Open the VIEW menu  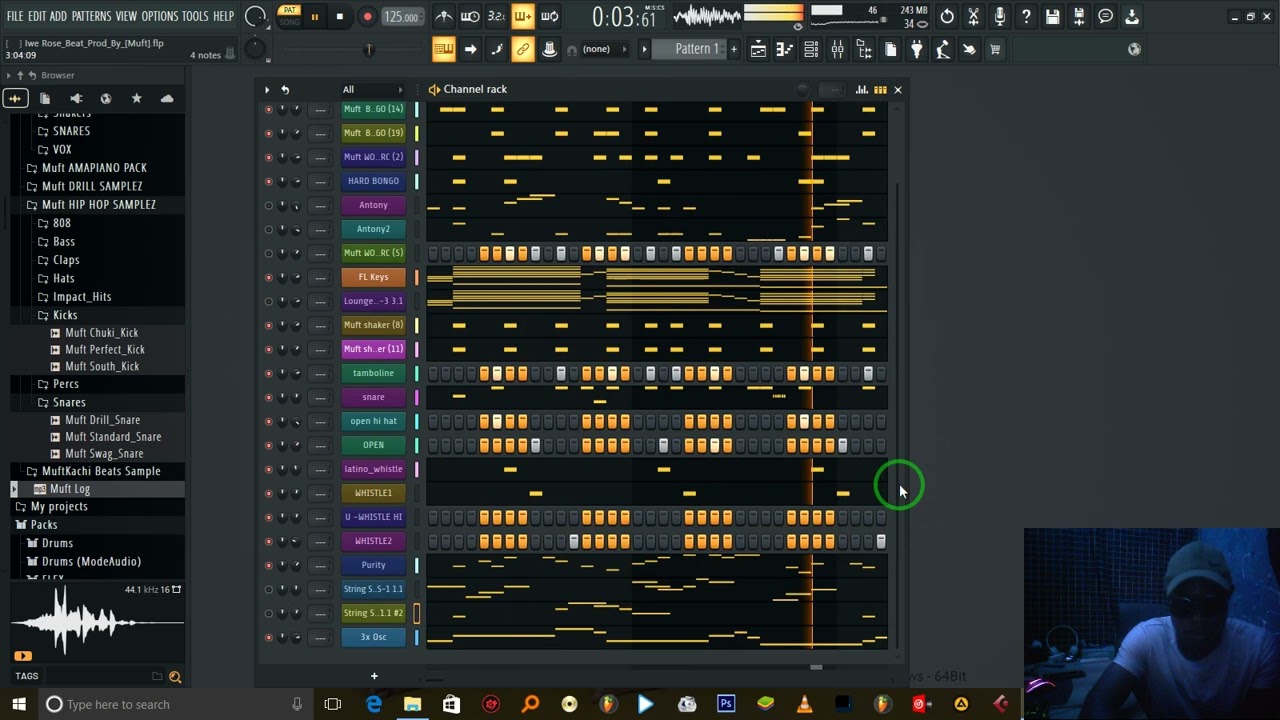point(126,16)
